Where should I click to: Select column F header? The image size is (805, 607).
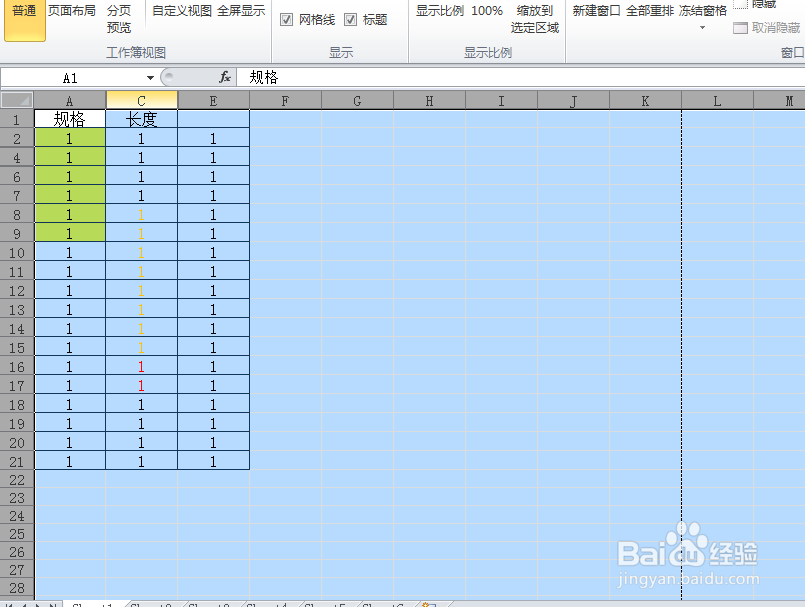point(285,101)
